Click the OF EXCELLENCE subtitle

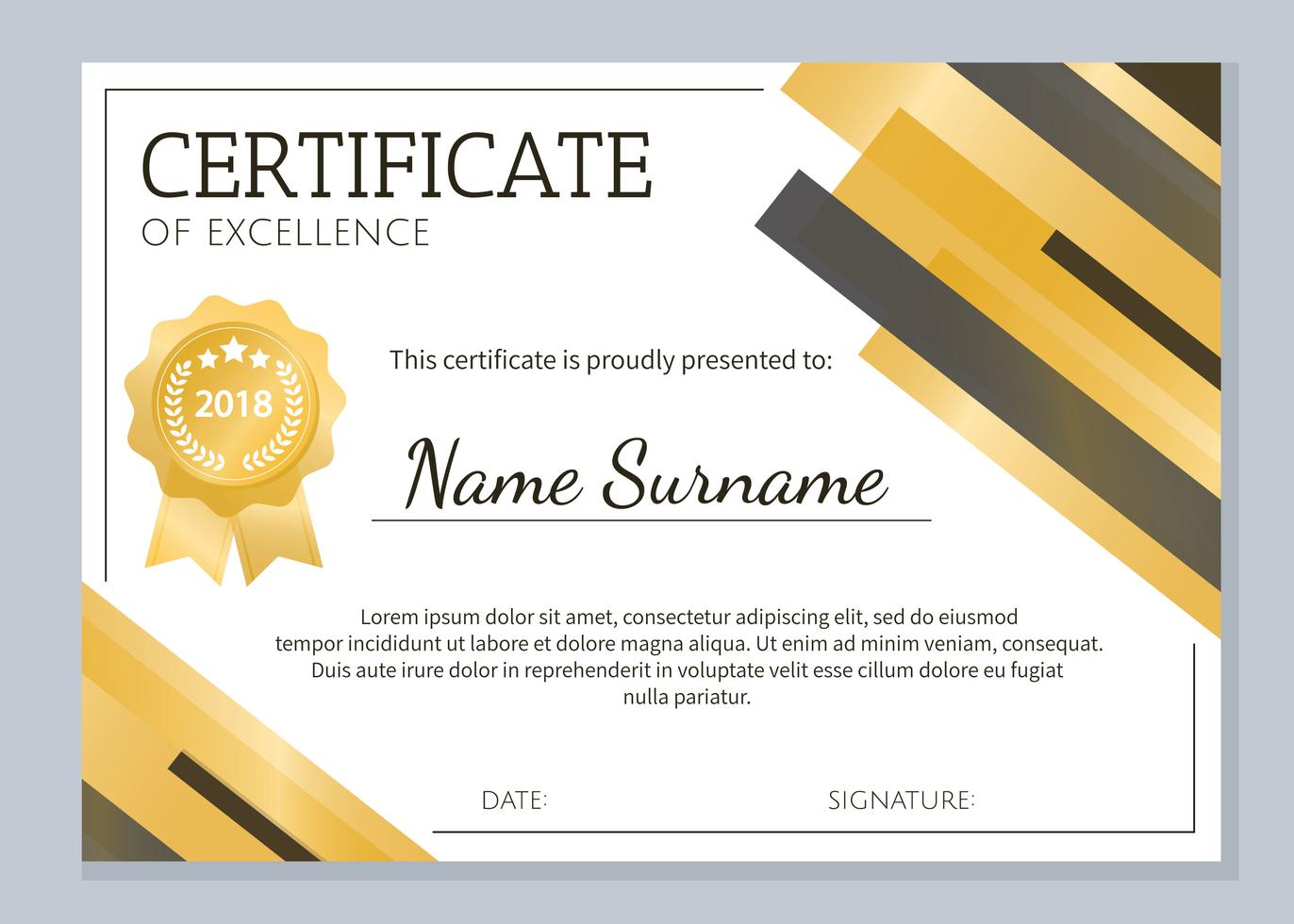[x=286, y=233]
